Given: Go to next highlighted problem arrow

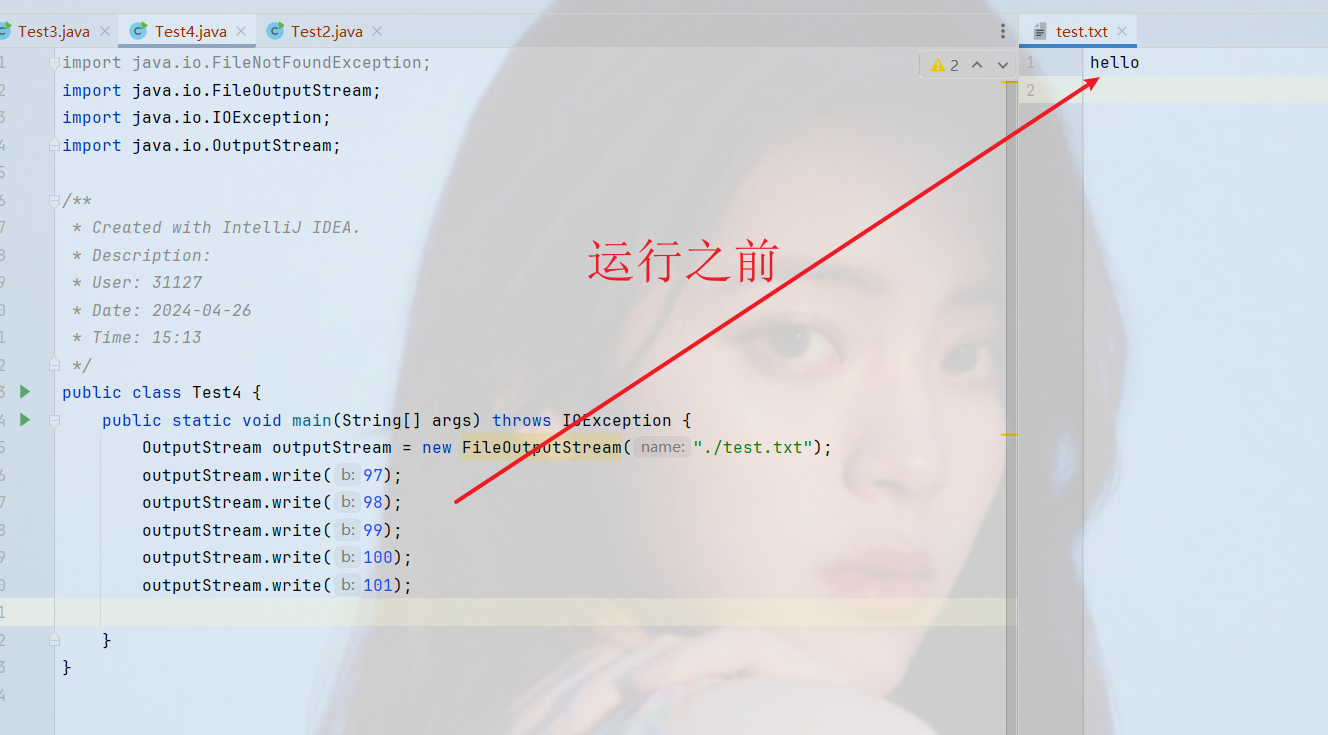Looking at the screenshot, I should [x=1003, y=65].
